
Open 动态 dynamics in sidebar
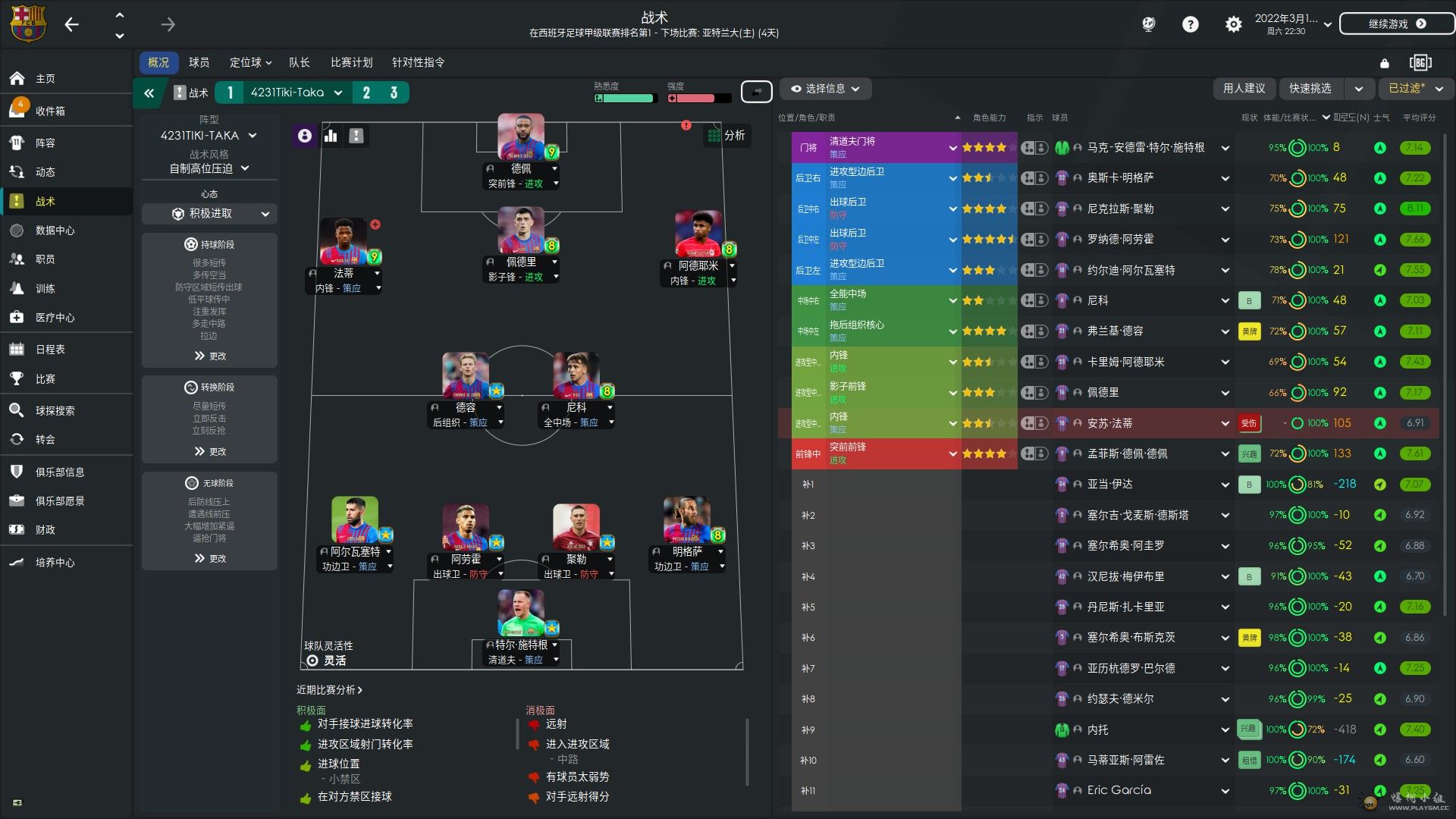(x=67, y=172)
